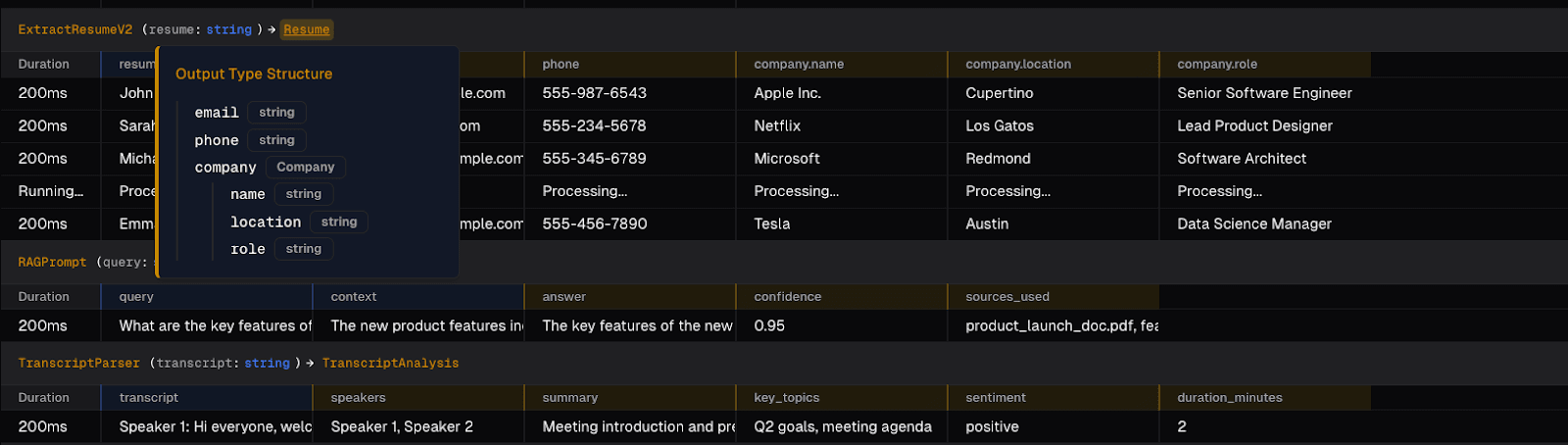Select the company.location column header
Viewport: 1568px width, 445px height.
click(x=1018, y=64)
